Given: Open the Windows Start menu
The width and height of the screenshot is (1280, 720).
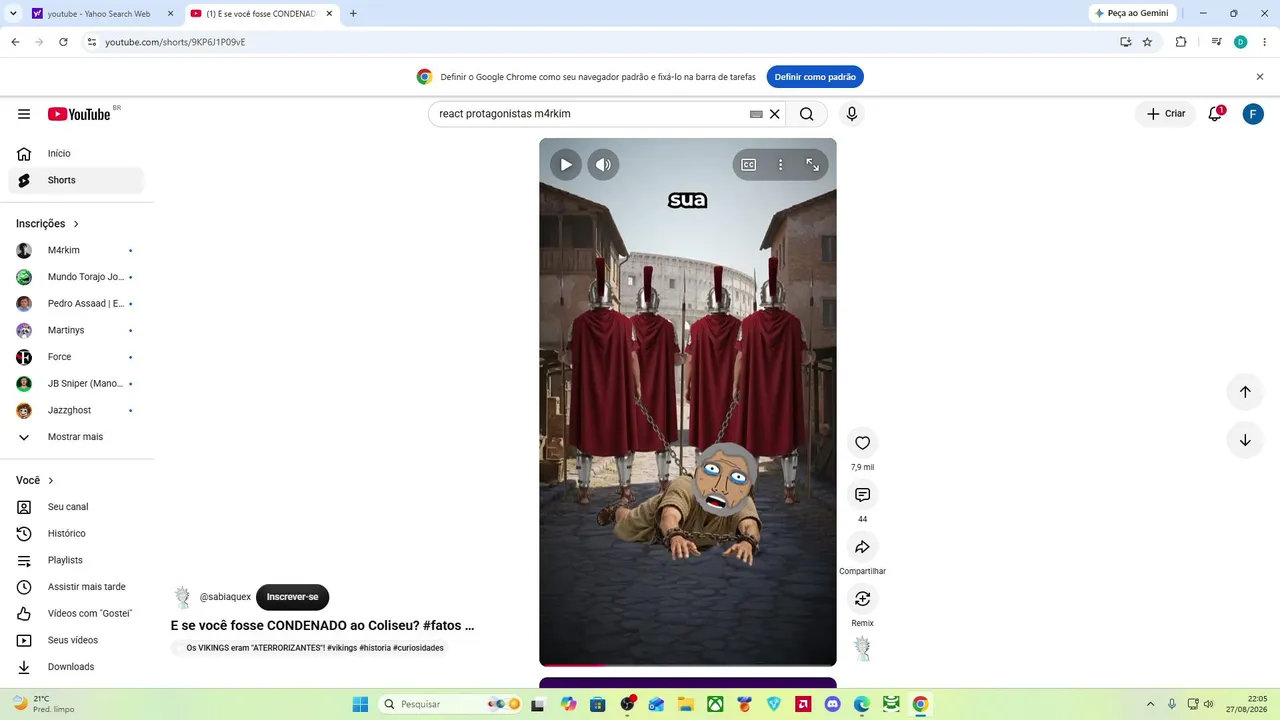Looking at the screenshot, I should click(x=360, y=704).
